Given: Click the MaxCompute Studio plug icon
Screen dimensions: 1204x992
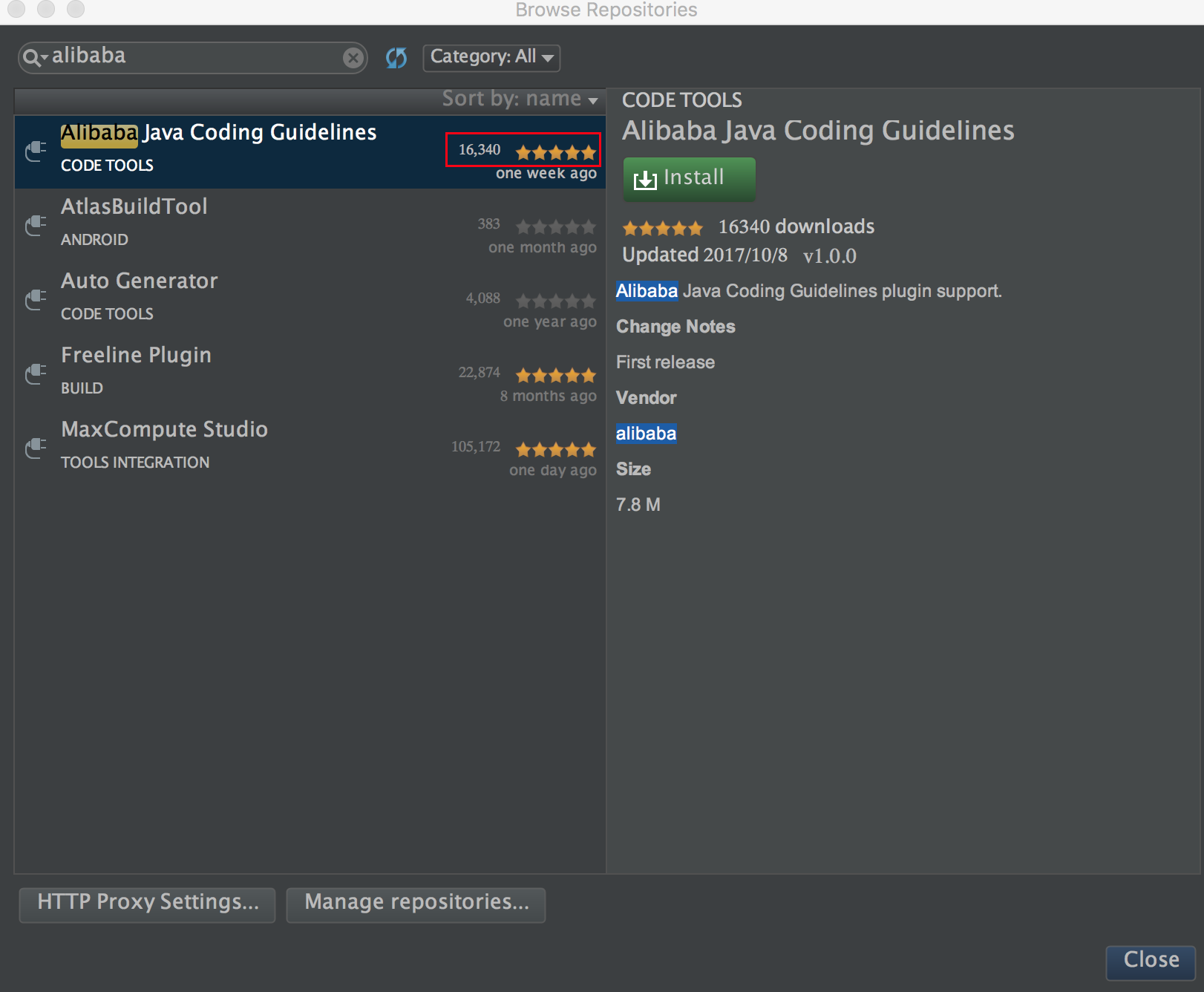Looking at the screenshot, I should click(x=35, y=448).
